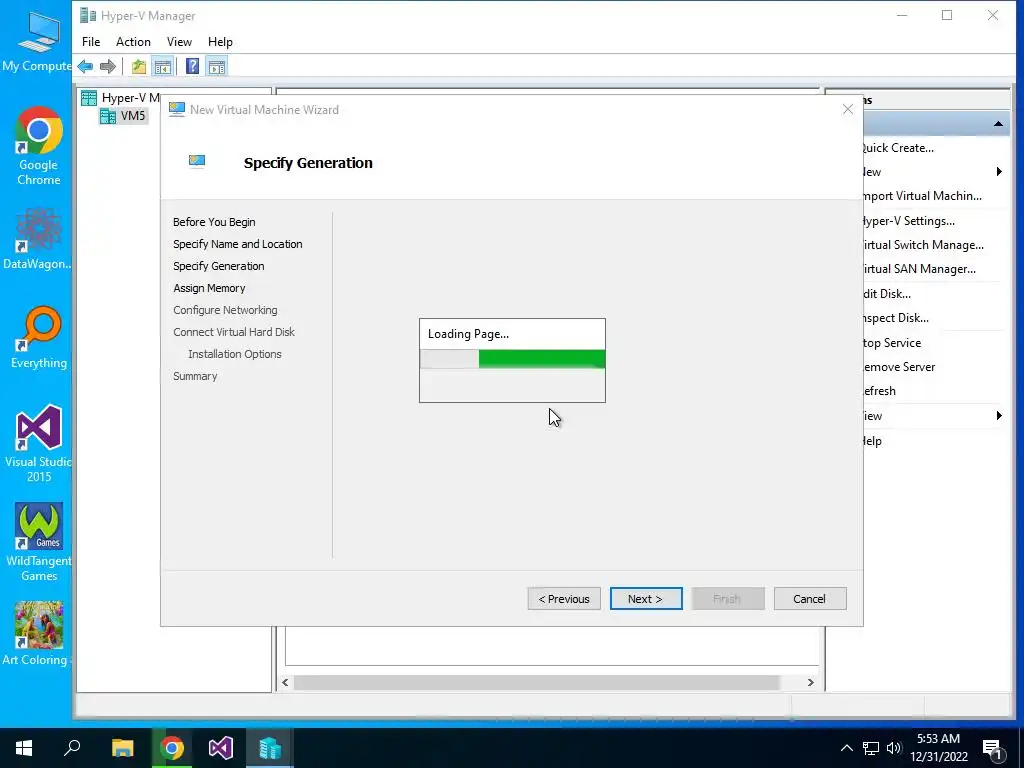Toggle the Show/Hide Console Tree toolbar icon
1024x768 pixels.
click(x=162, y=66)
